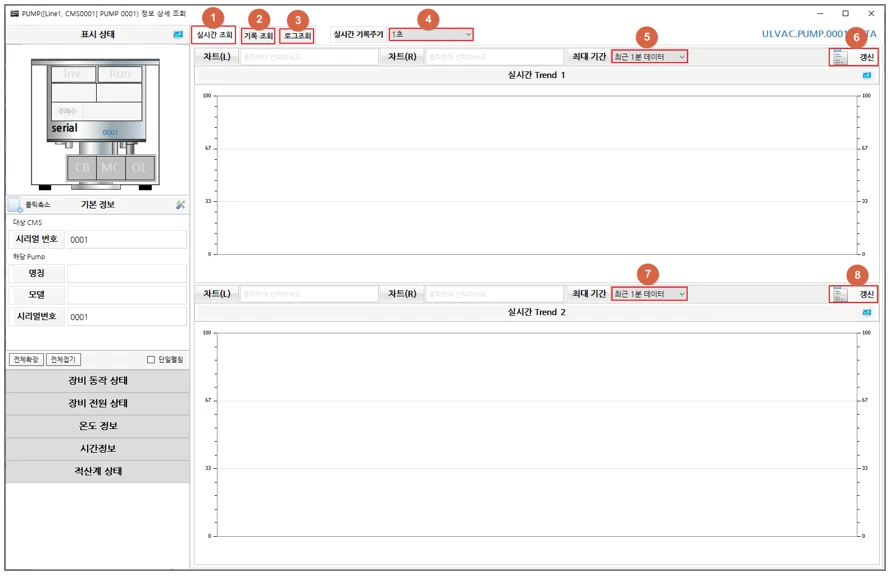Image resolution: width=892 pixels, height=576 pixels.
Task: Open 최대 기간 dropdown for Trend 1
Action: [649, 57]
